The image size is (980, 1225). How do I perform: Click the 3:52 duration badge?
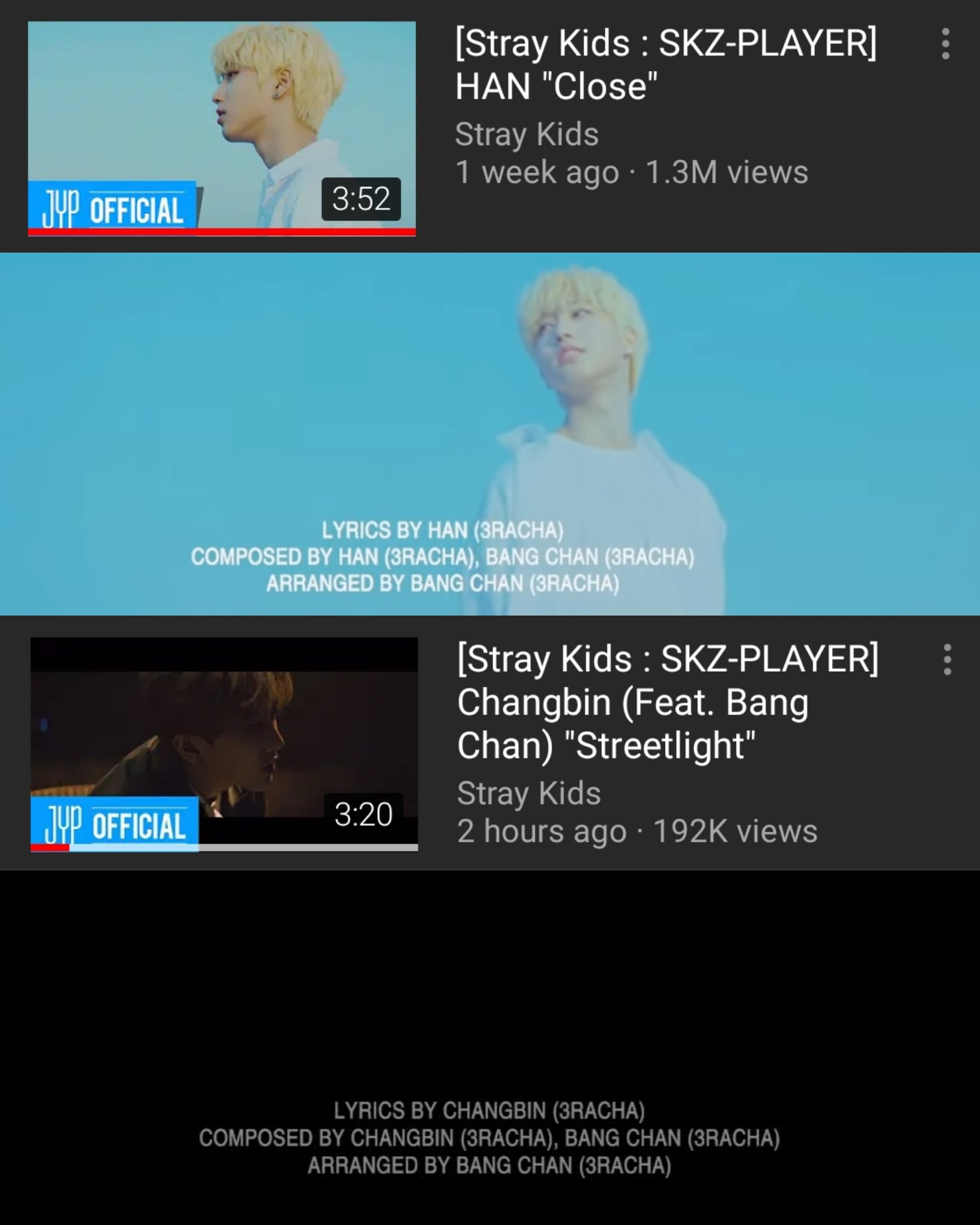[x=361, y=199]
